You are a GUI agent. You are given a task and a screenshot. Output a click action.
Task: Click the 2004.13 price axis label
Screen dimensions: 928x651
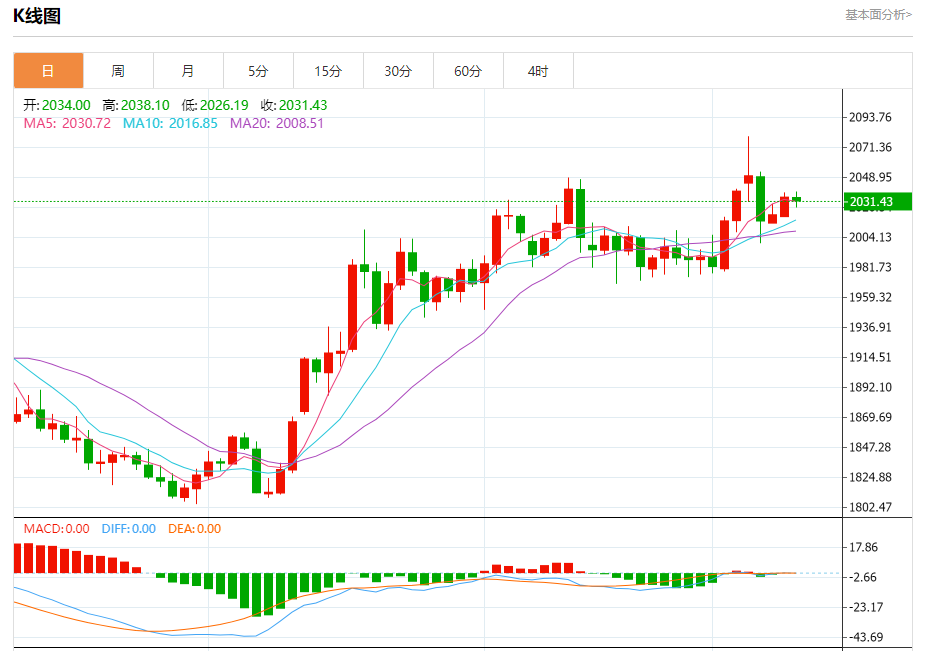pyautogui.click(x=870, y=237)
